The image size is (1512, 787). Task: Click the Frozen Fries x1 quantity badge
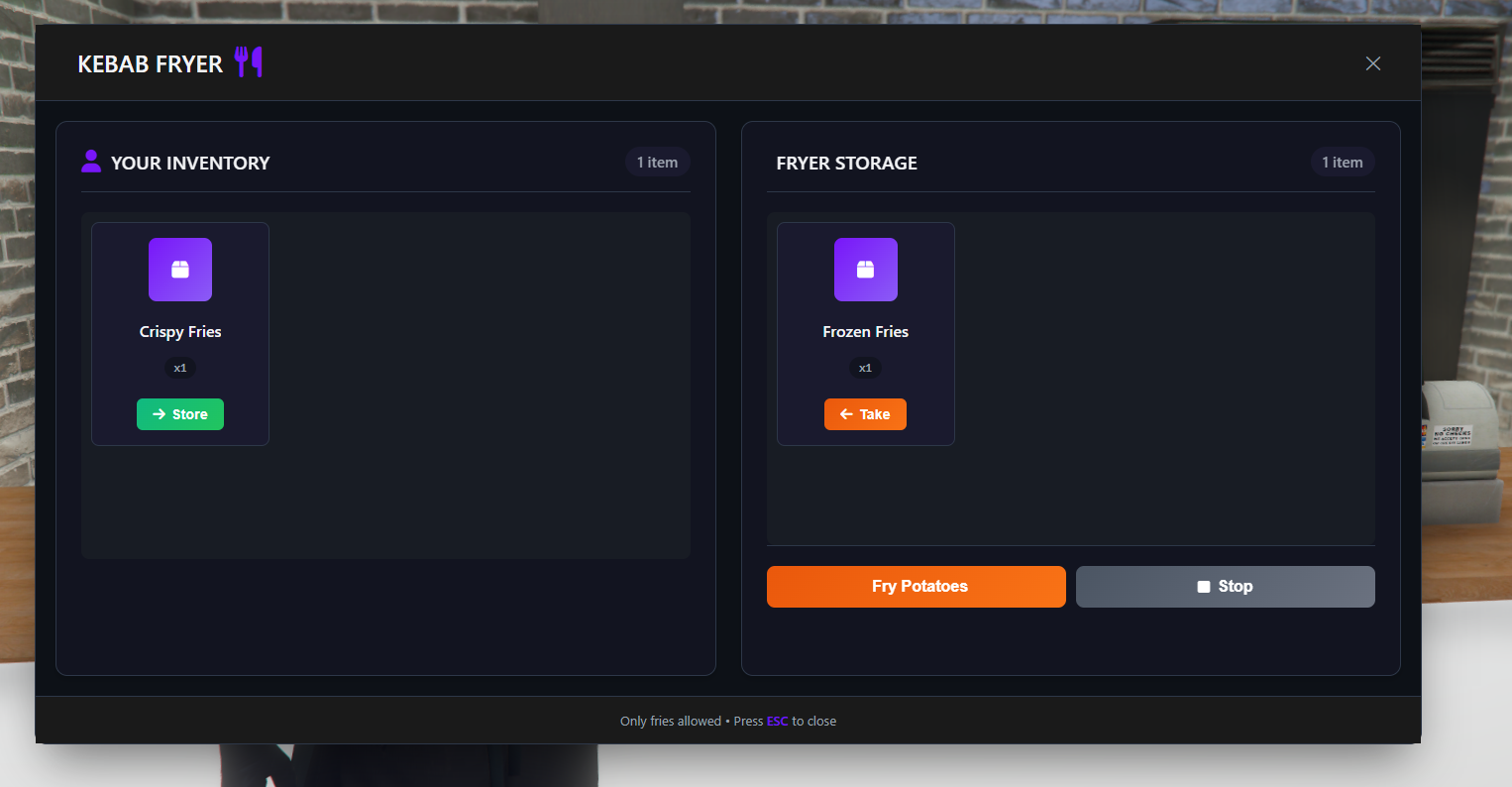tap(866, 368)
